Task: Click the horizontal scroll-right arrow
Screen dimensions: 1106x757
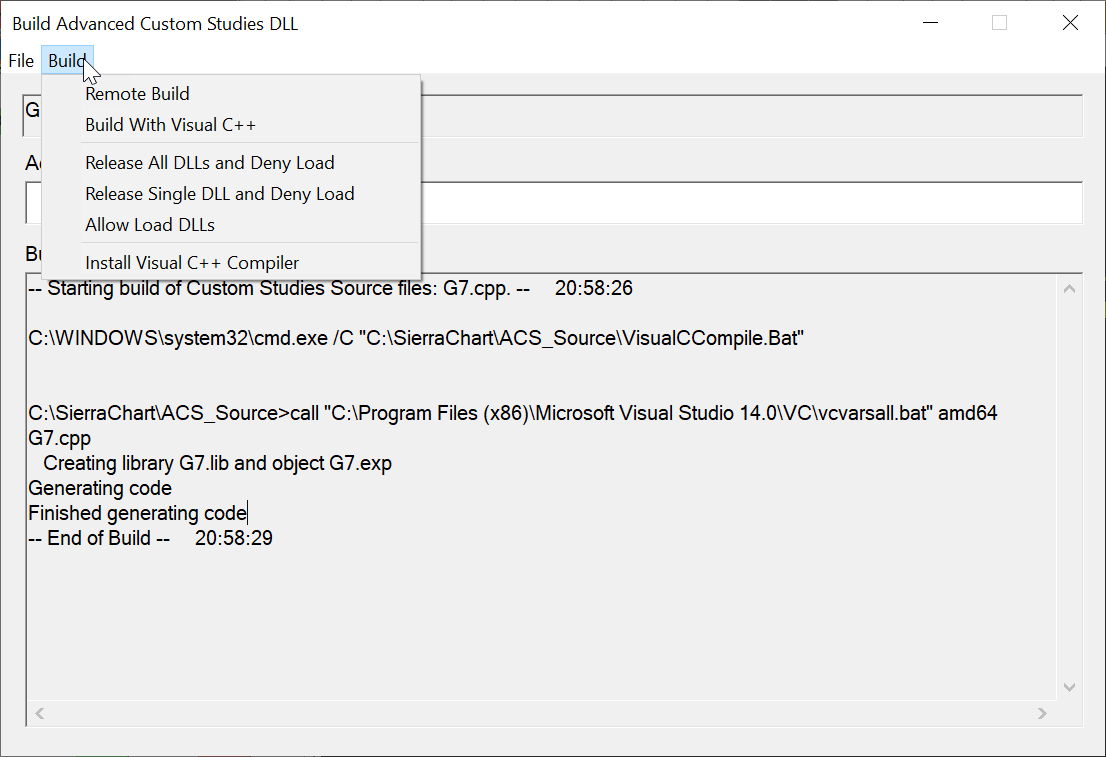Action: coord(1042,714)
